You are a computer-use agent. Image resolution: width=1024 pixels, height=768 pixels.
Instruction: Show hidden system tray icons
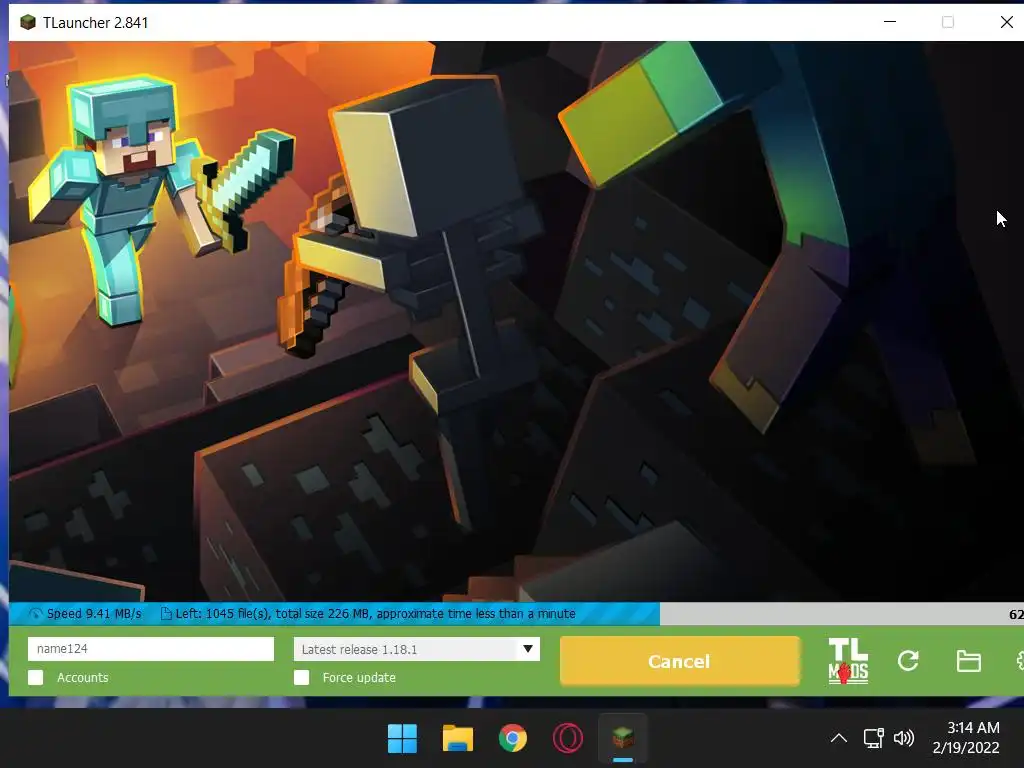coord(839,739)
